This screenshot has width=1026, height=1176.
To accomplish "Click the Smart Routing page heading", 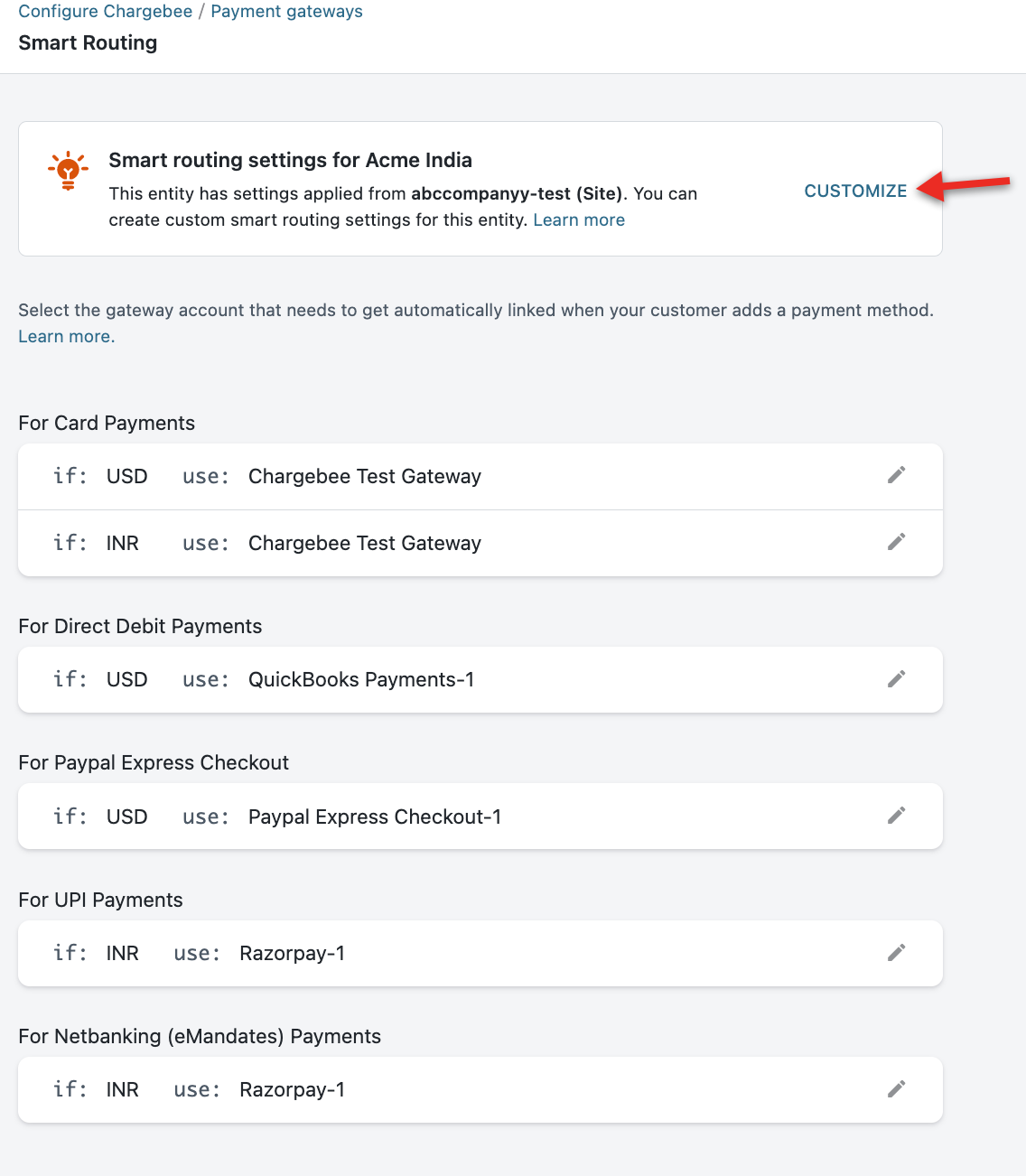I will pyautogui.click(x=88, y=43).
